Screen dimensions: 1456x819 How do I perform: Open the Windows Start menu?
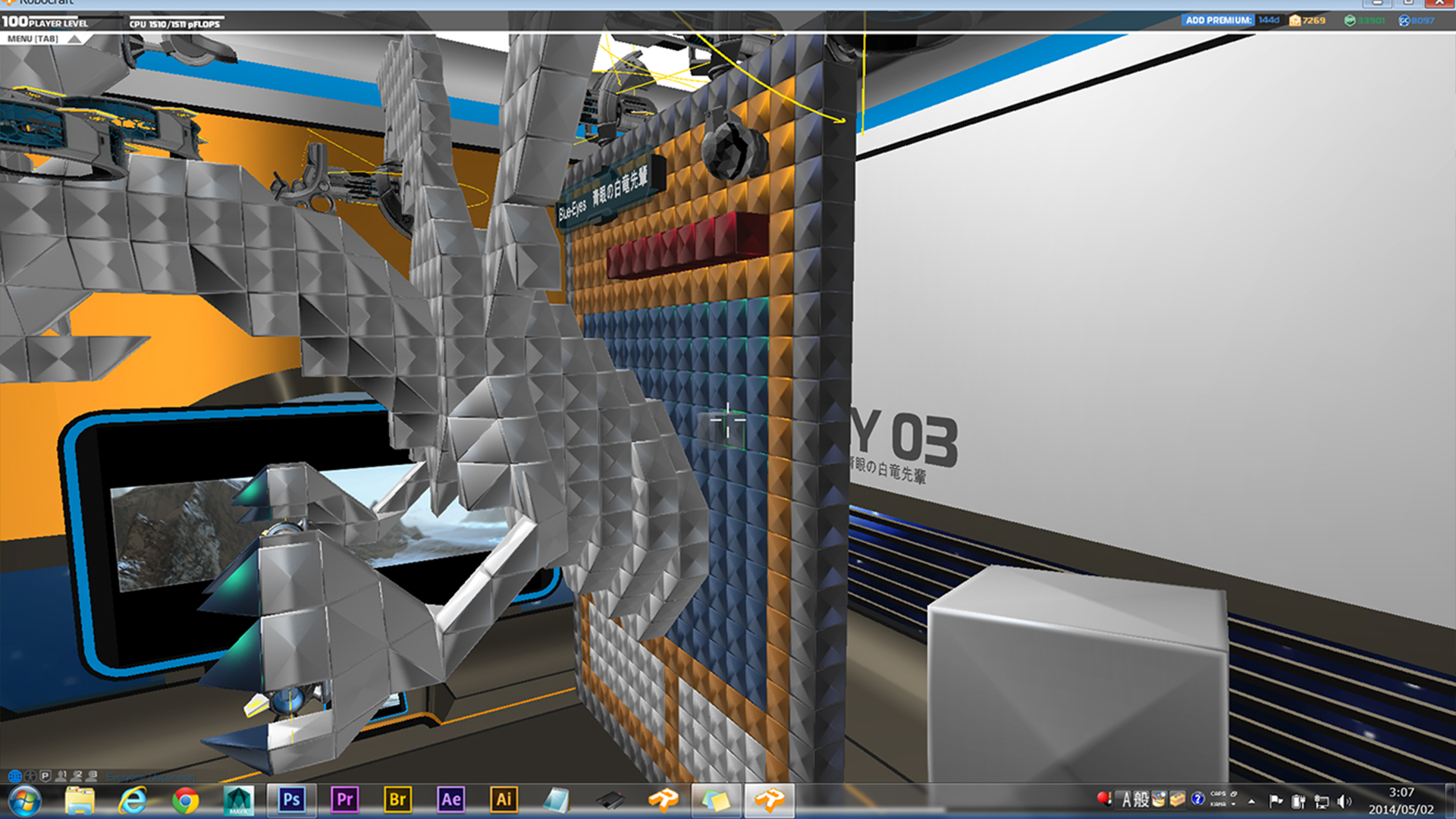pyautogui.click(x=24, y=801)
